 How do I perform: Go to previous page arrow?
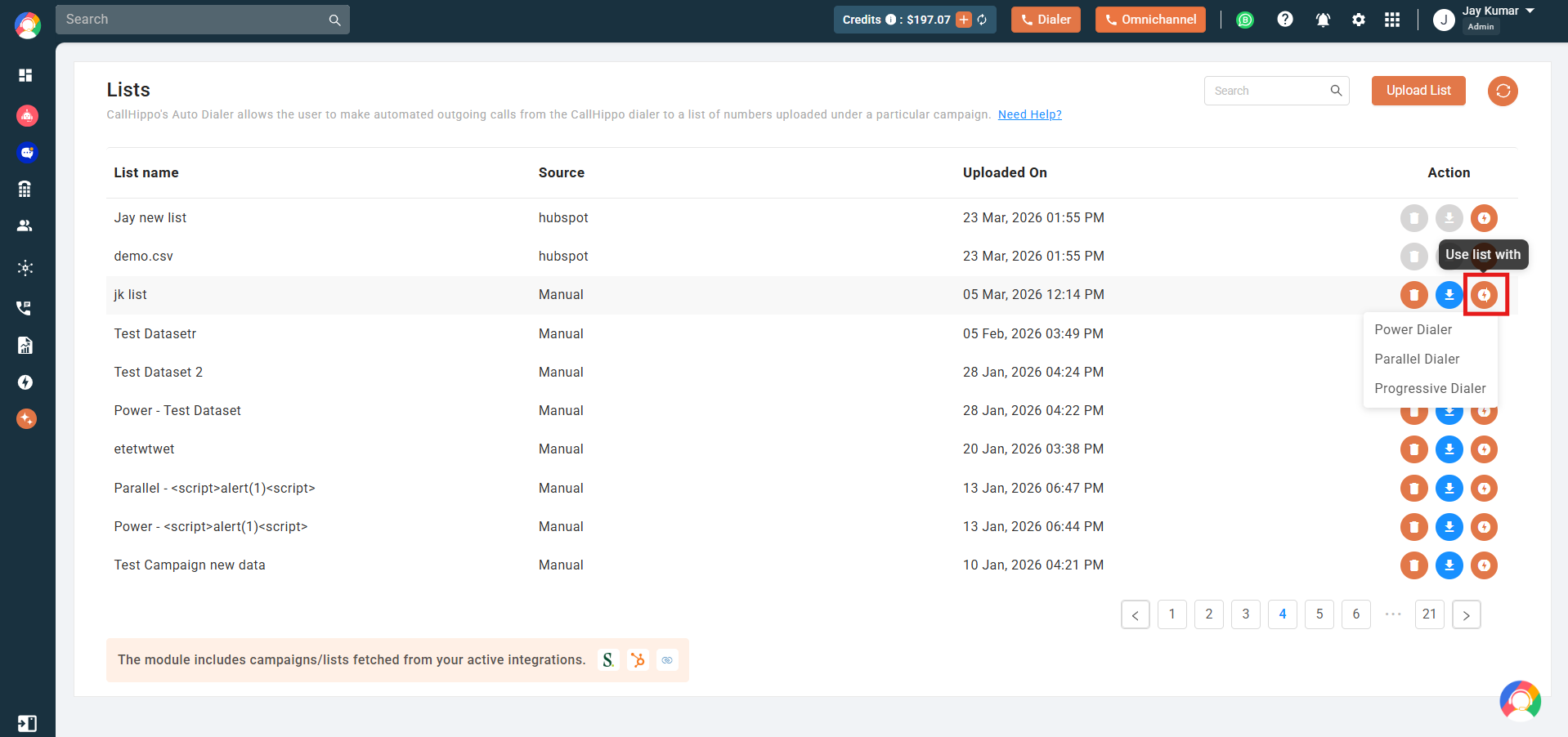1136,614
